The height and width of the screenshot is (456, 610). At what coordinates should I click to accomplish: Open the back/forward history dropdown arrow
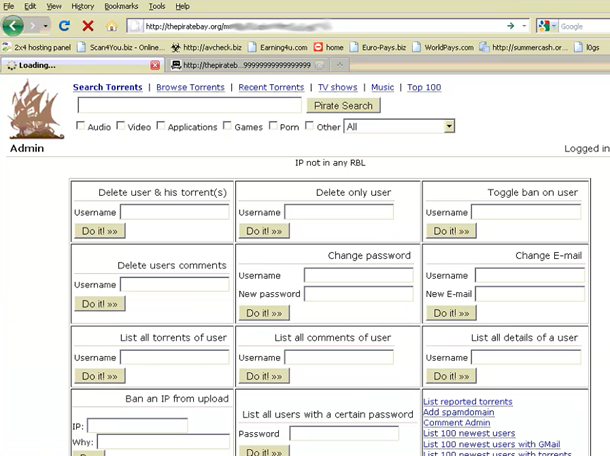pyautogui.click(x=46, y=26)
